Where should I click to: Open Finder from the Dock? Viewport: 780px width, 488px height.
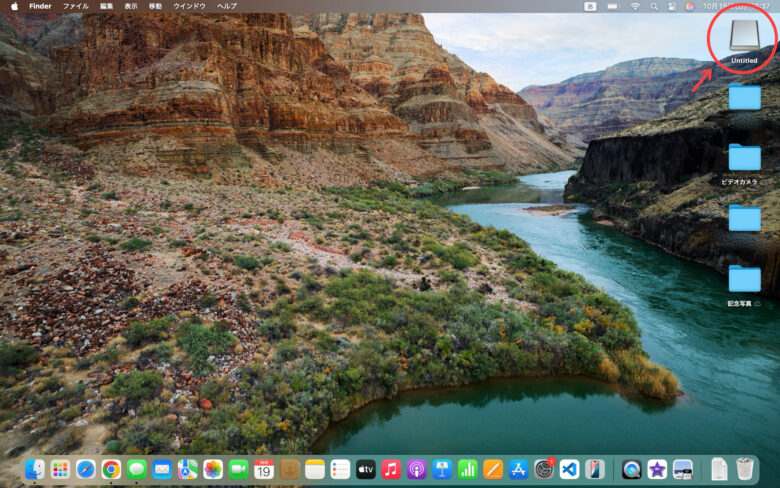click(x=35, y=469)
